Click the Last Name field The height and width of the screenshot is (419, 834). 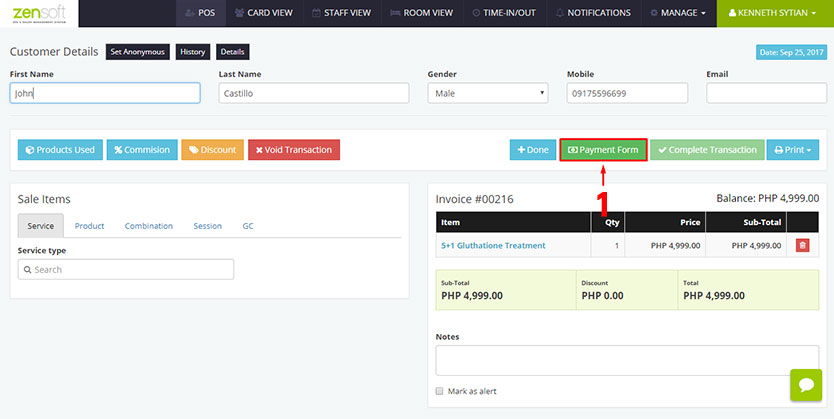click(x=313, y=93)
